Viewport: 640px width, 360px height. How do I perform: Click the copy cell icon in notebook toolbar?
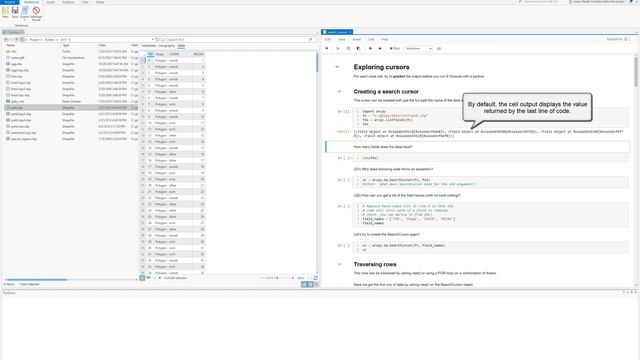point(348,49)
